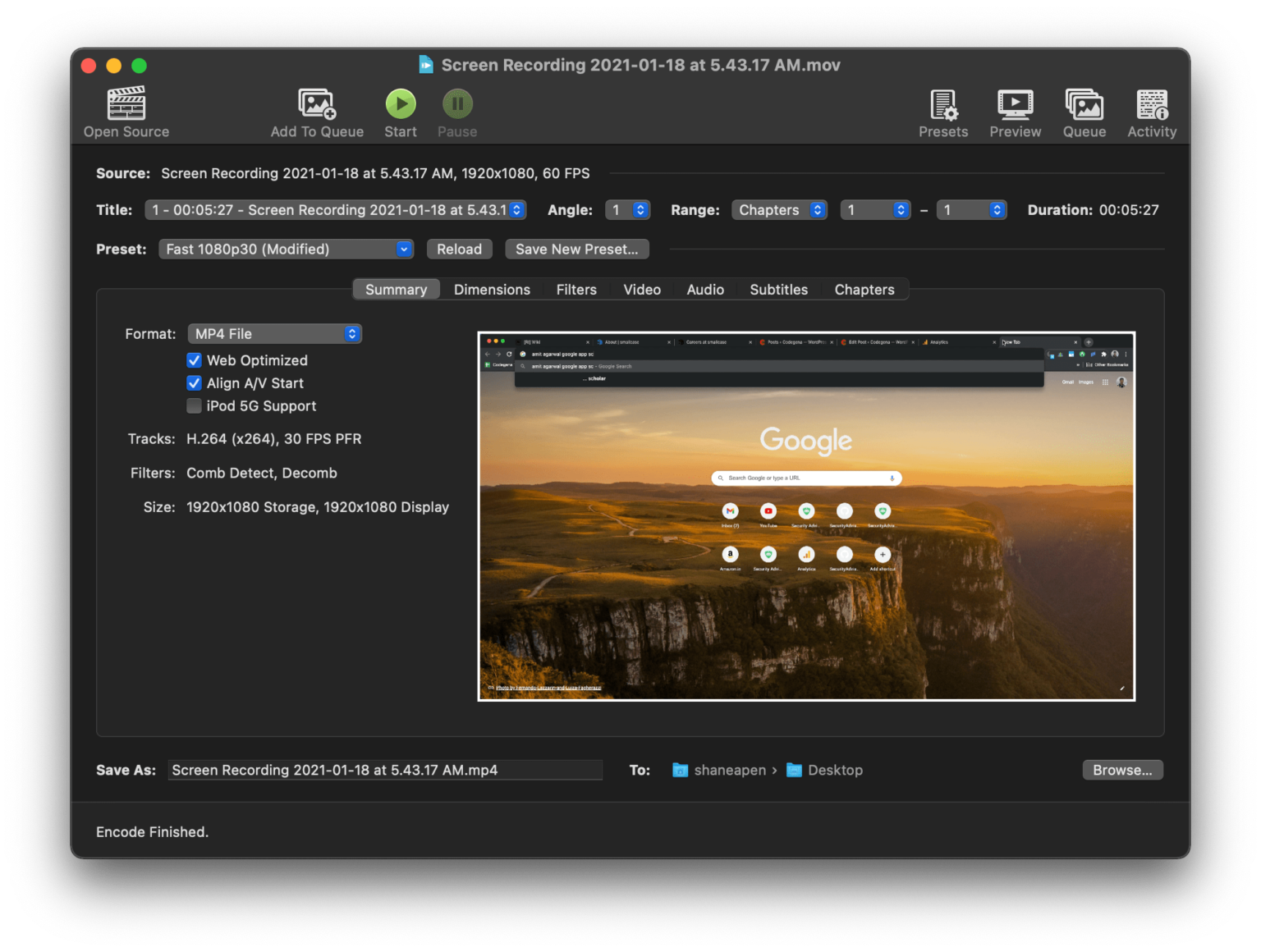Go to the Audio tab

(705, 290)
